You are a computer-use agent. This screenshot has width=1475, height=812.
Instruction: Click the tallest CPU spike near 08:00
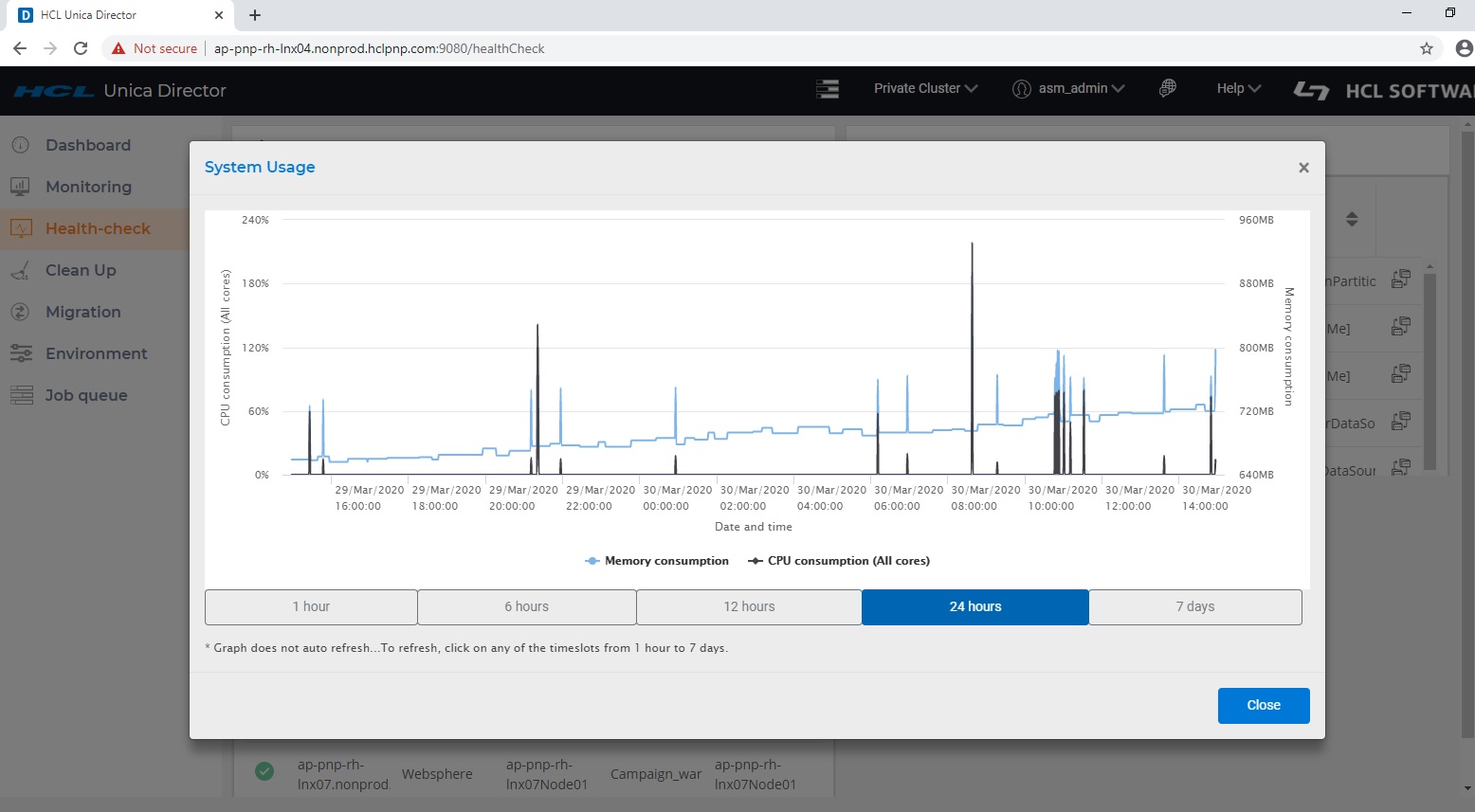click(x=972, y=284)
